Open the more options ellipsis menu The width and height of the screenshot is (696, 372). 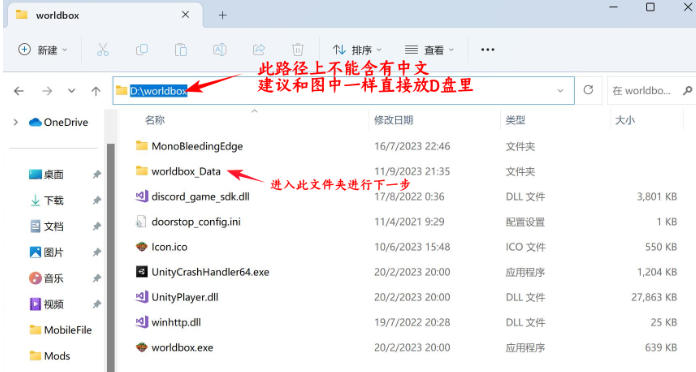coord(487,50)
